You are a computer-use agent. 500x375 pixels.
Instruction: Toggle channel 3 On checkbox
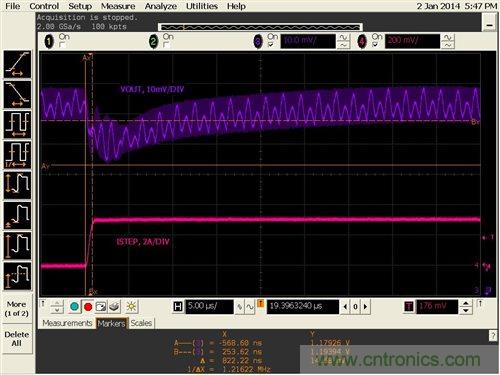point(271,44)
